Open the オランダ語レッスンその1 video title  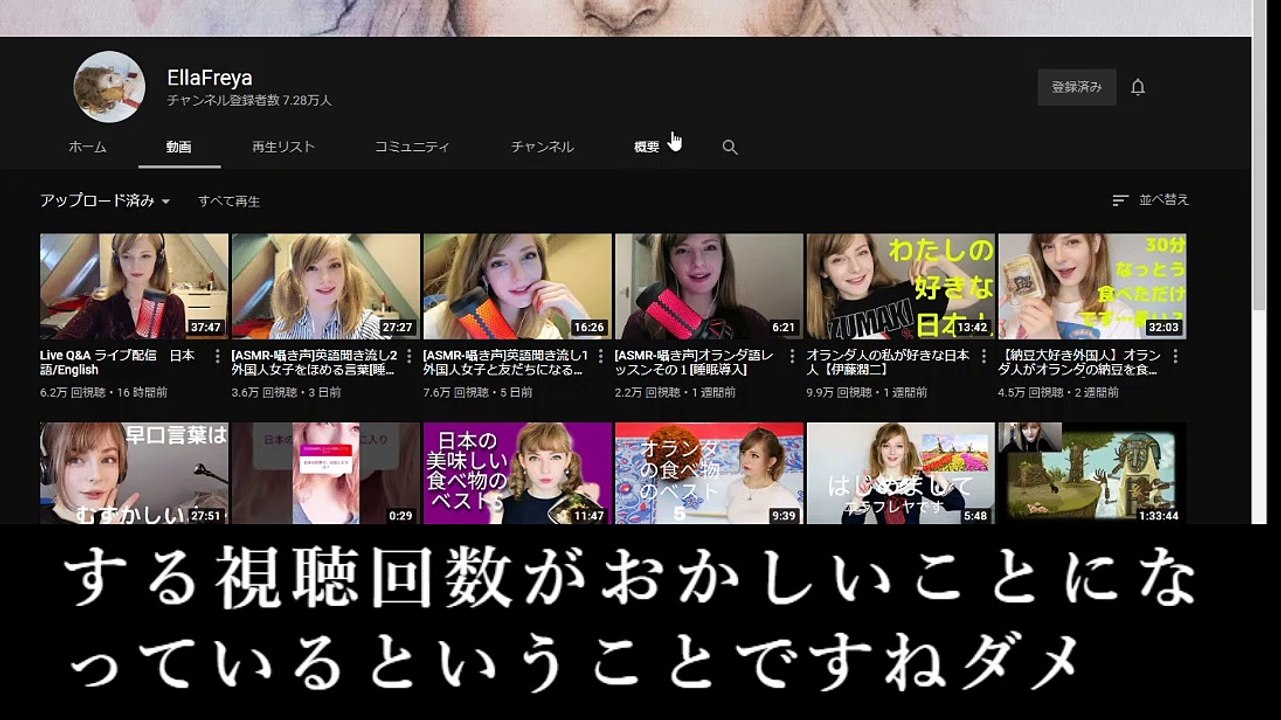(x=695, y=362)
